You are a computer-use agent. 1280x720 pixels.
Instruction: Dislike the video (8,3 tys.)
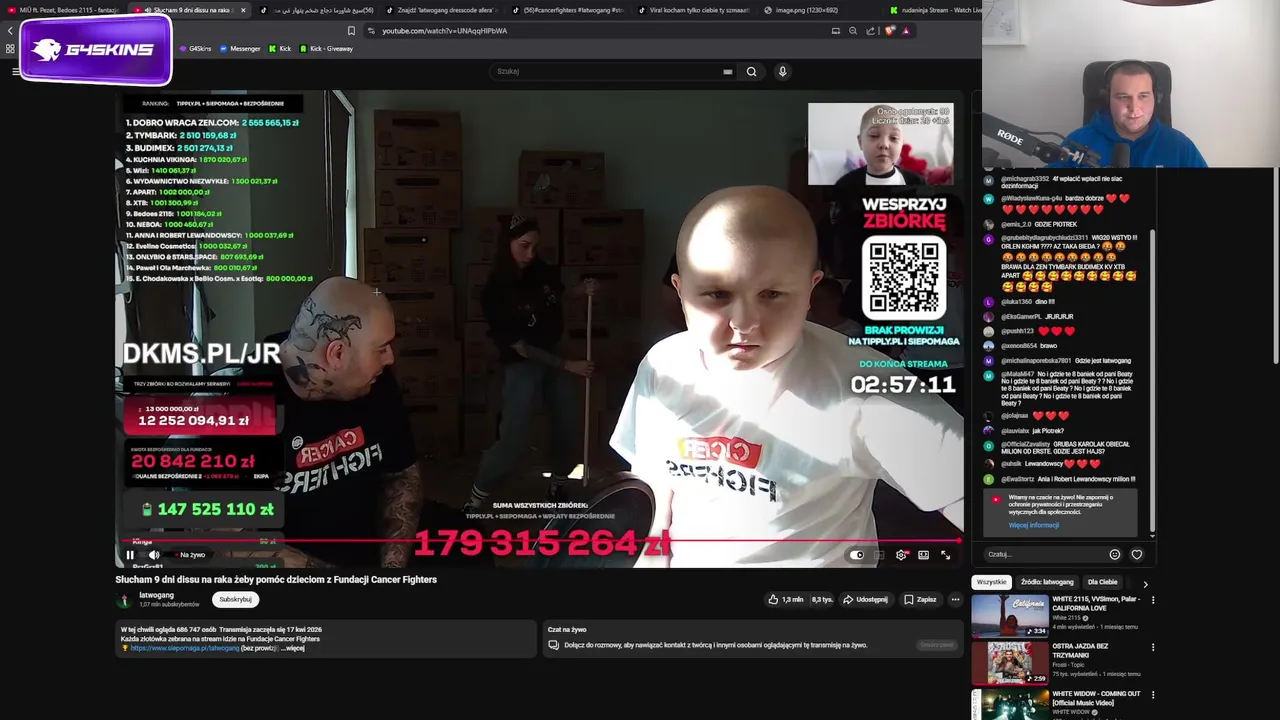(x=822, y=599)
